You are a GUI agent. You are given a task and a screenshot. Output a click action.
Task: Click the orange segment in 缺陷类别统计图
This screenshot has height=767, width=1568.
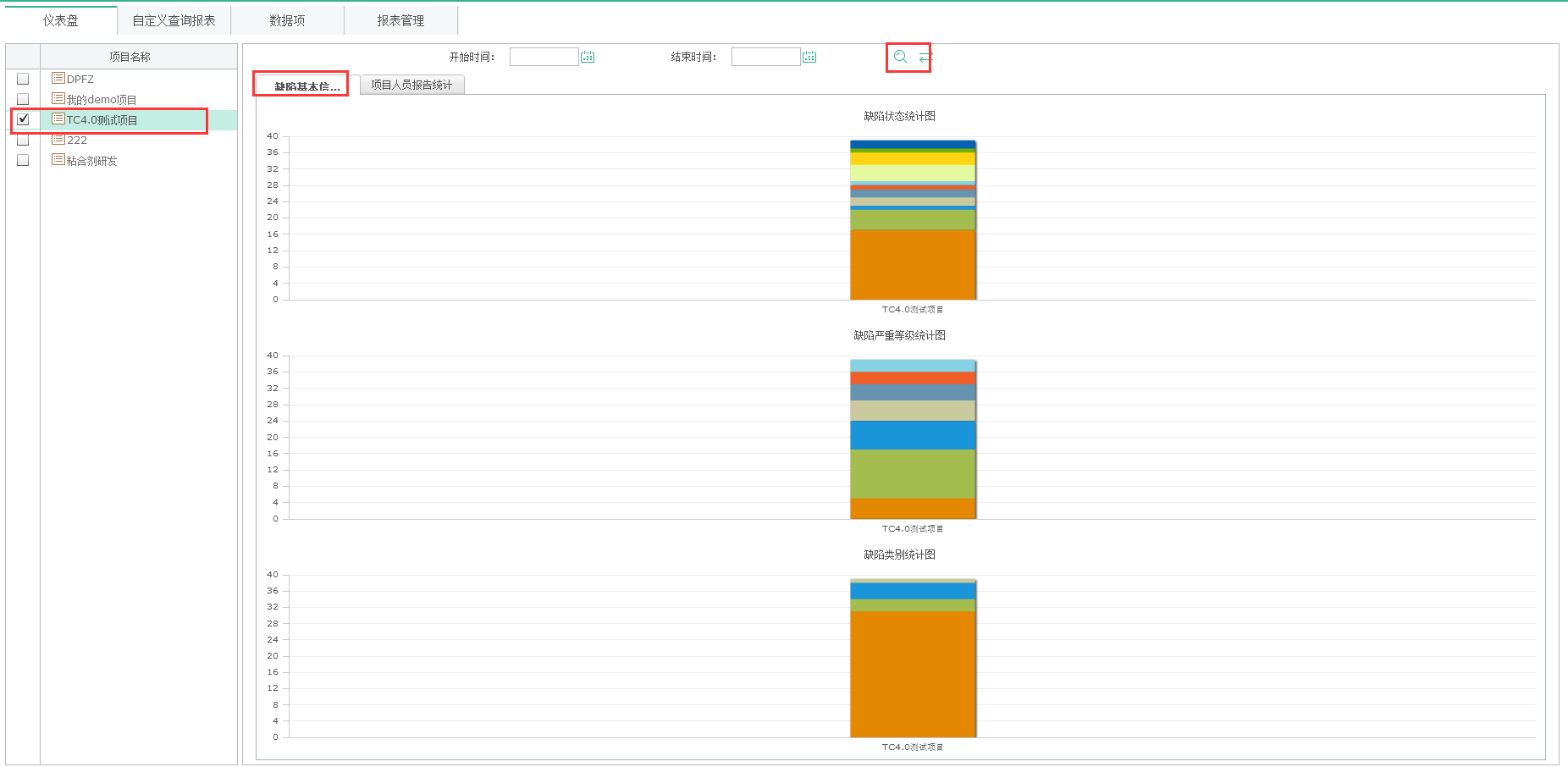pos(913,673)
